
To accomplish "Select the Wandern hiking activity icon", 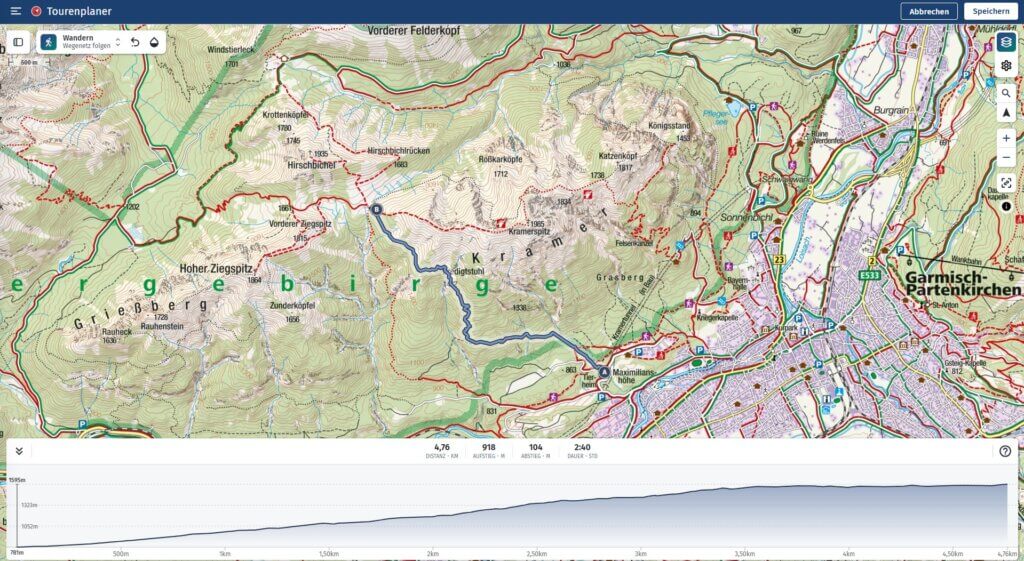I will 48,42.
